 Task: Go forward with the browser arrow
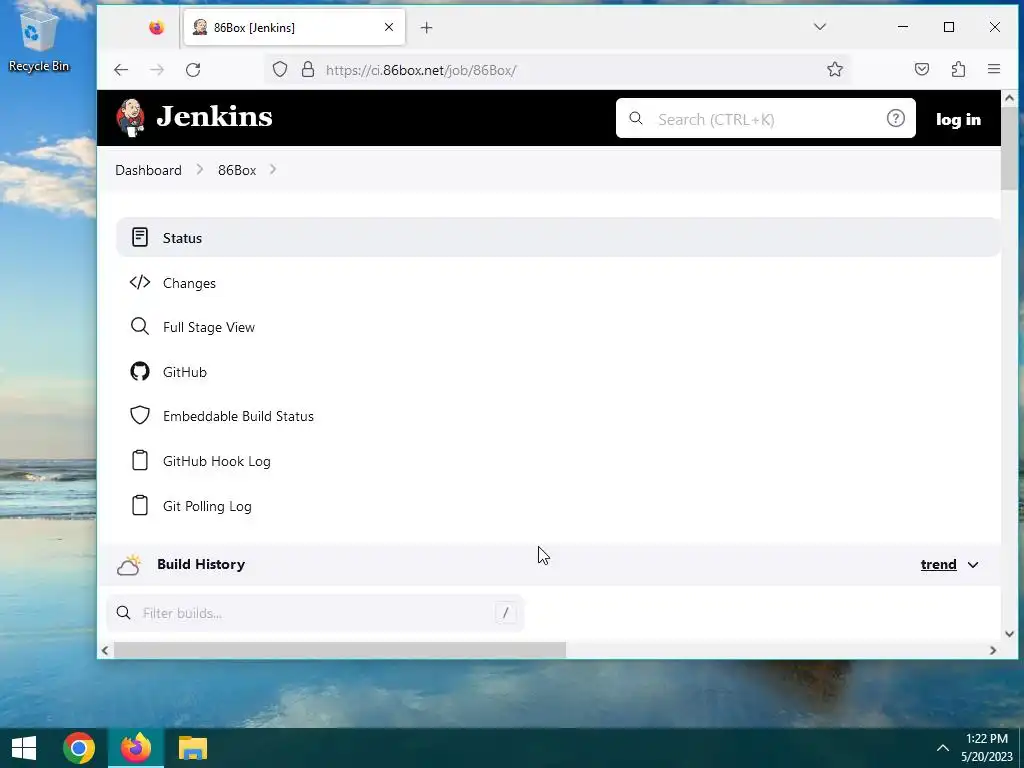tap(157, 70)
